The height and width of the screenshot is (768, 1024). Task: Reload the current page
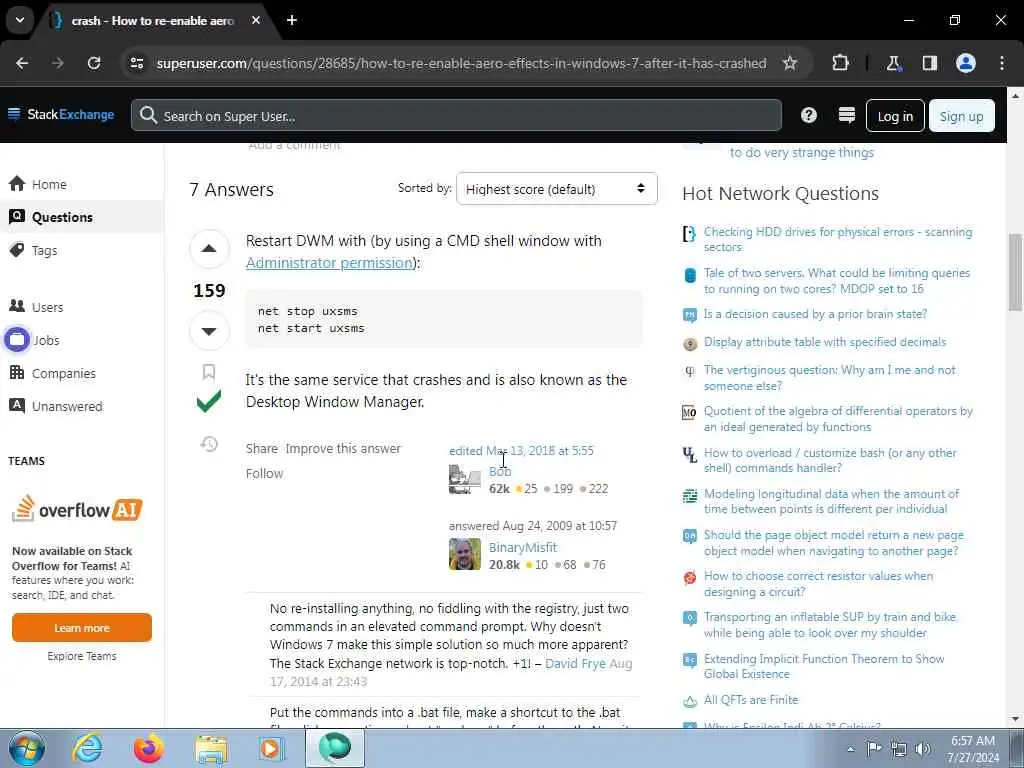(94, 63)
